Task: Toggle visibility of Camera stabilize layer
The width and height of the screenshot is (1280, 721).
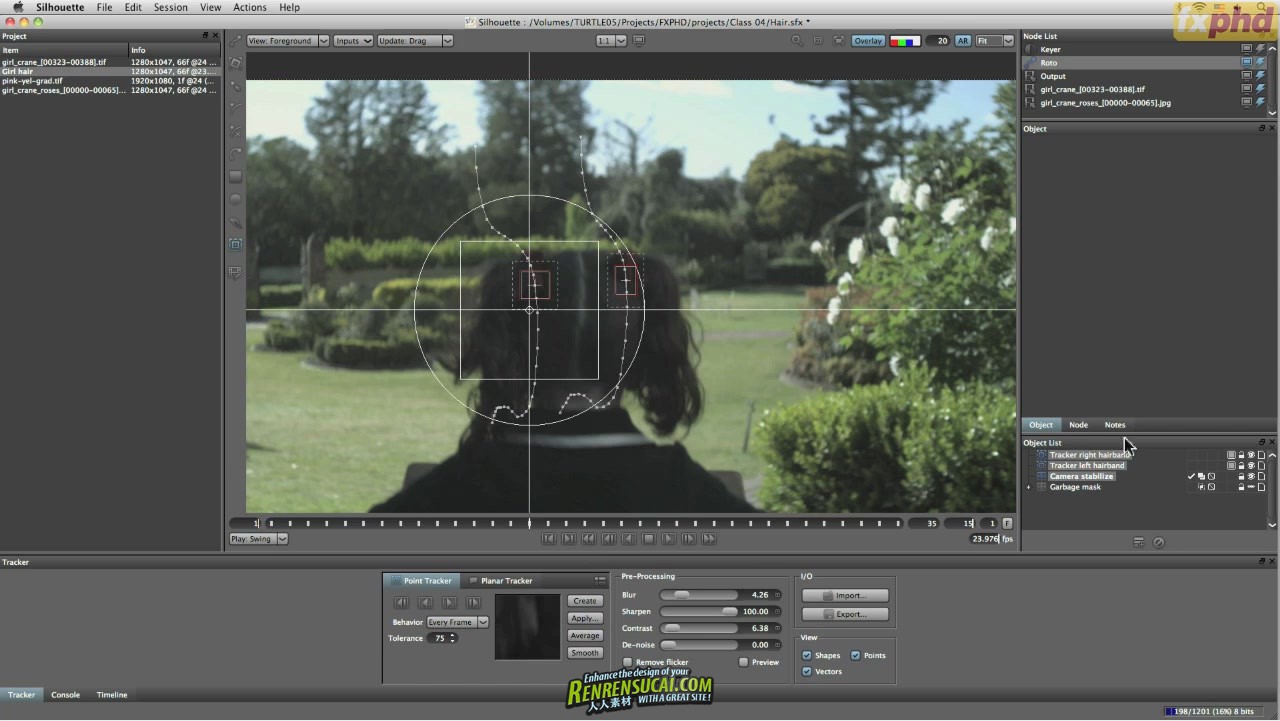Action: click(1251, 476)
